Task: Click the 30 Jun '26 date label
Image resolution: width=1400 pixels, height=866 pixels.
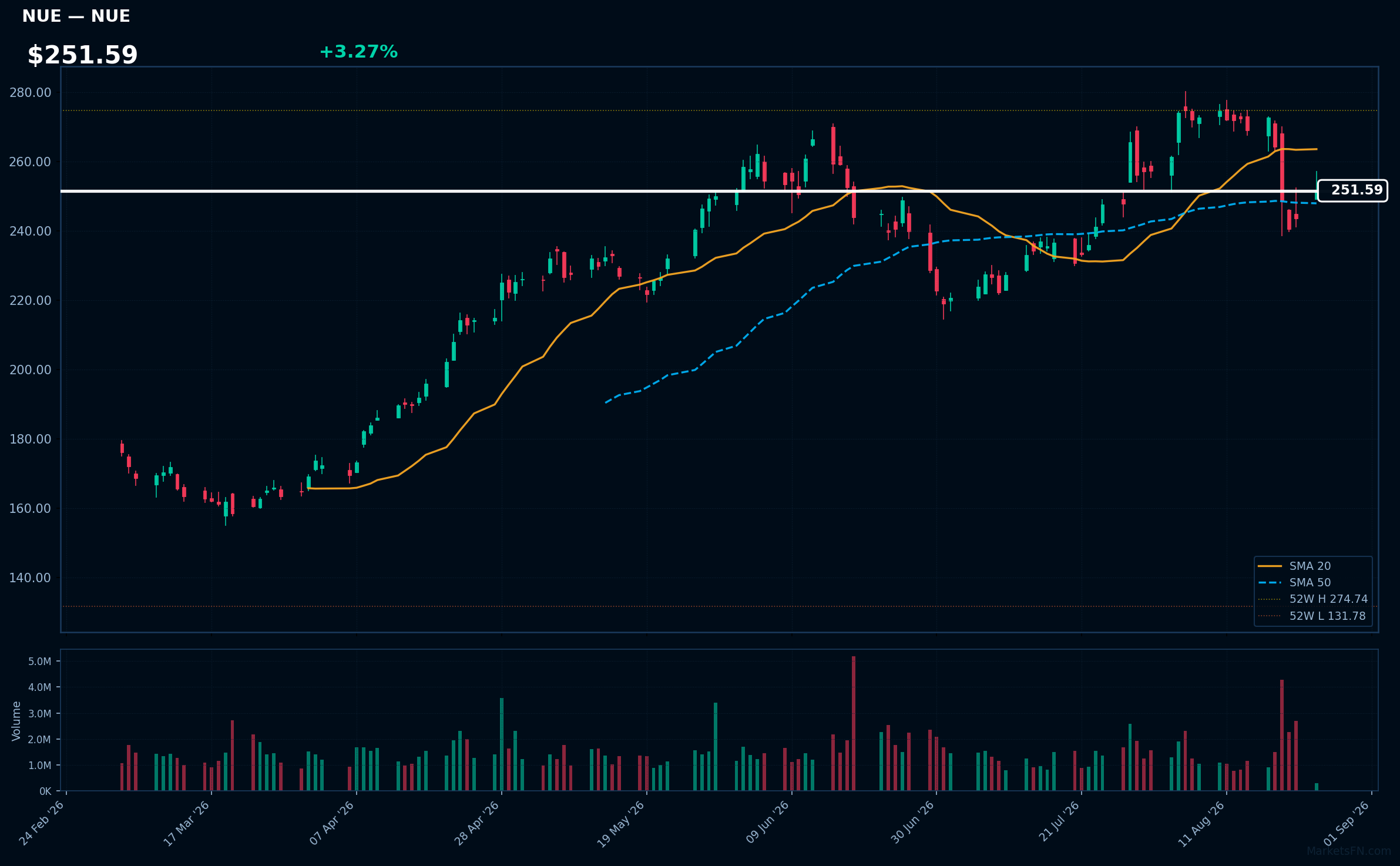Action: 912,823
